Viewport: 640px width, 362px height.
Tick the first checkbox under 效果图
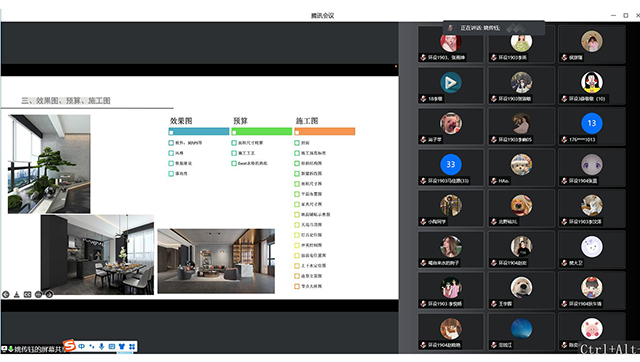[171, 143]
